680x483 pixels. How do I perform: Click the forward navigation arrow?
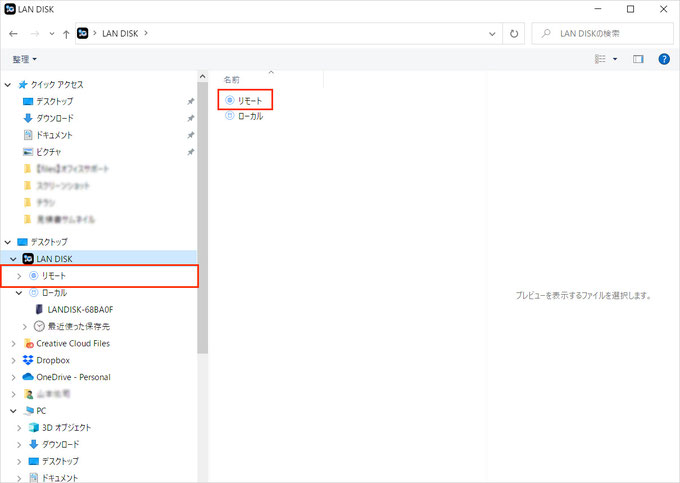(x=35, y=34)
